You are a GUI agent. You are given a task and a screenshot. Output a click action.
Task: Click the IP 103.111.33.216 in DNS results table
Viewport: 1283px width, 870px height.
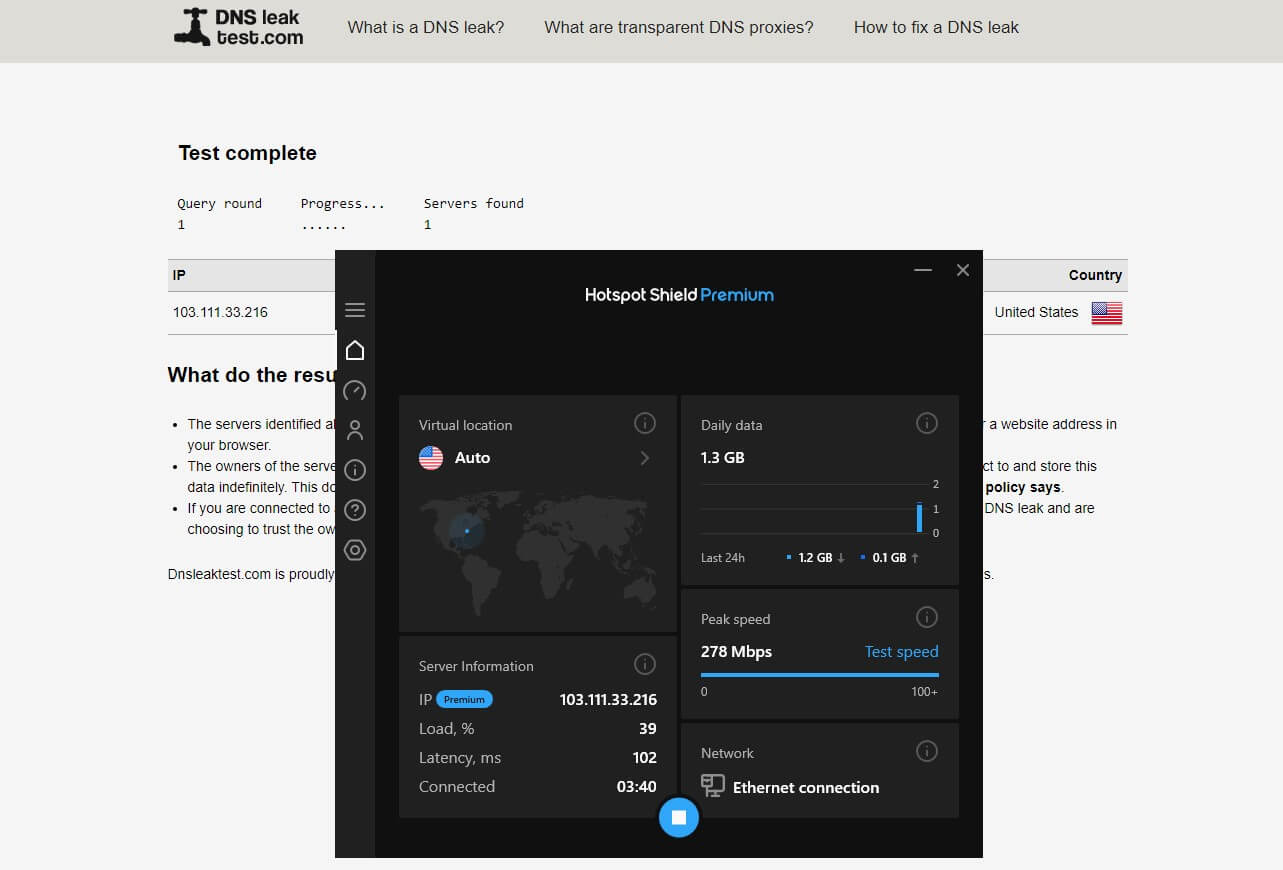(220, 312)
